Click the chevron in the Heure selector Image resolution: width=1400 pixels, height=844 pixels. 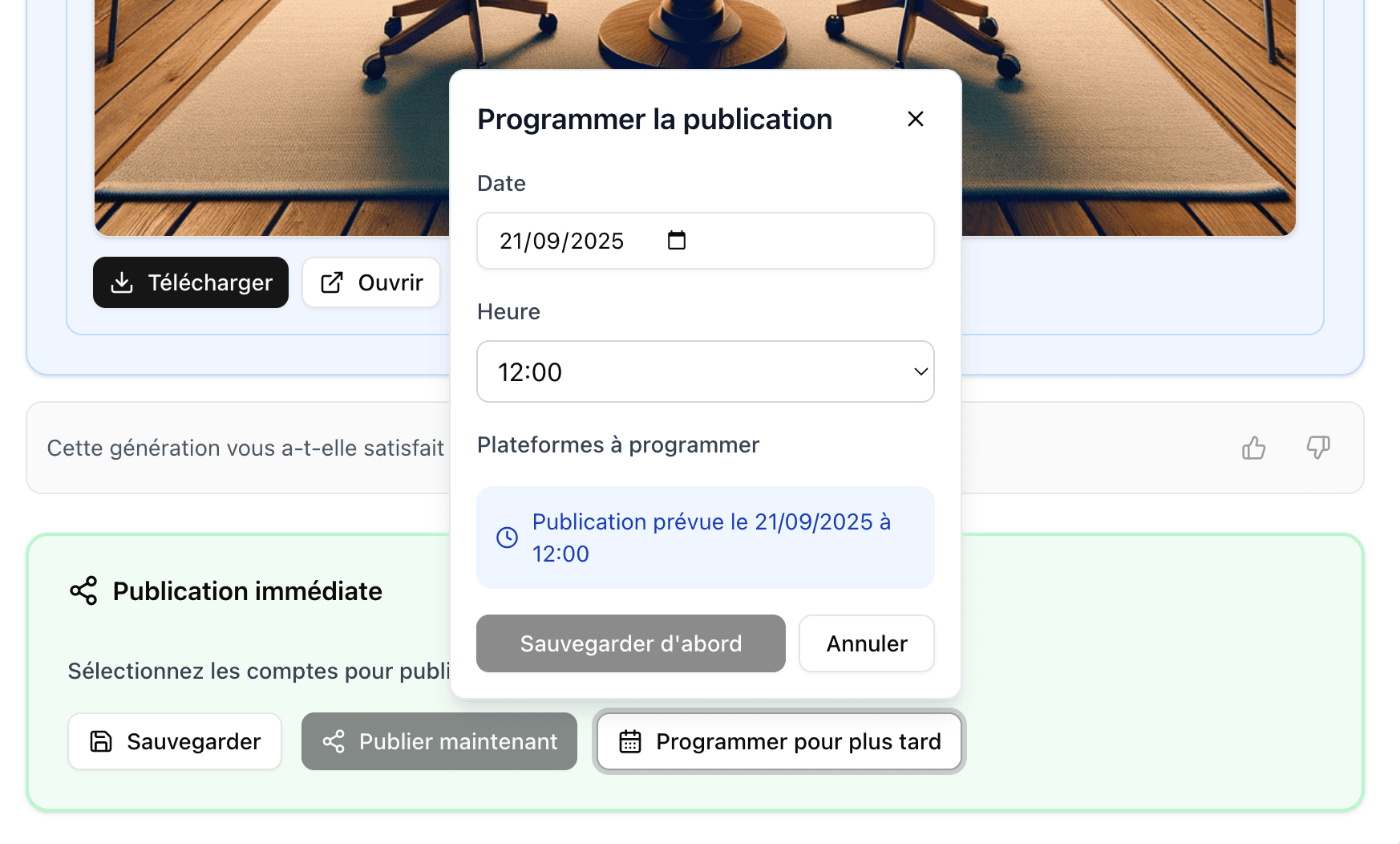tap(919, 371)
